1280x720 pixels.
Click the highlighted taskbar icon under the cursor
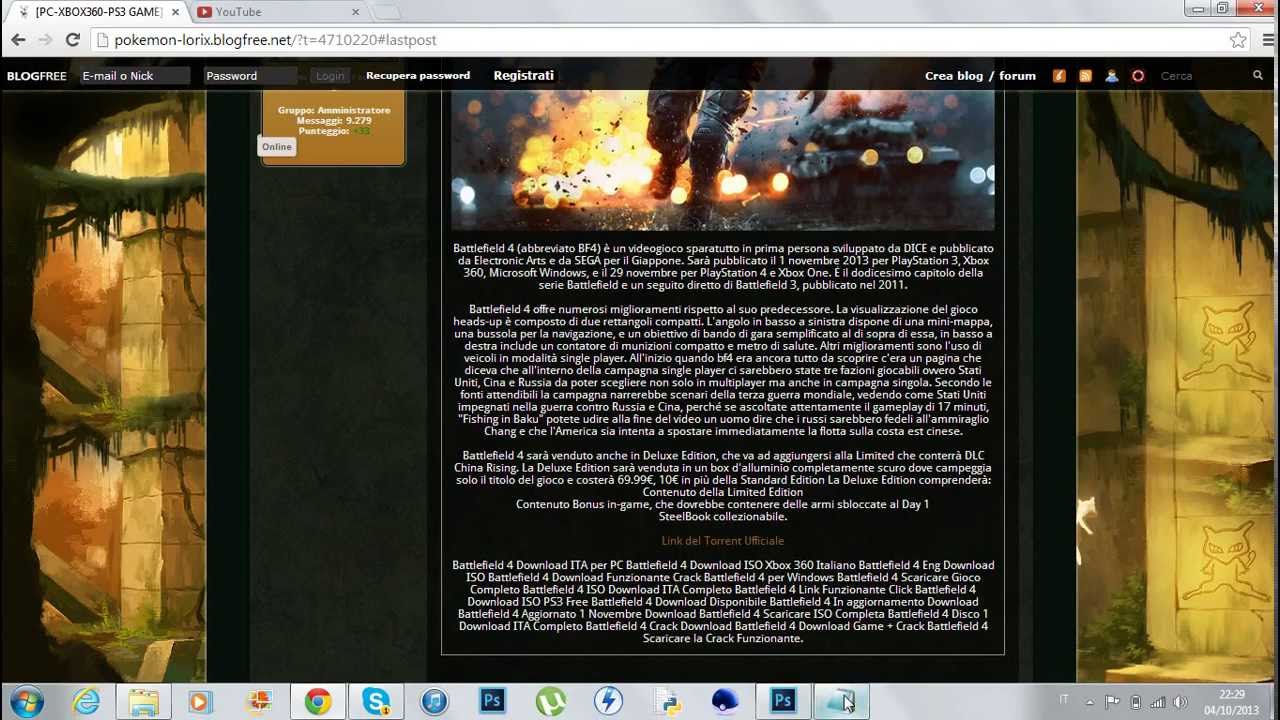841,701
